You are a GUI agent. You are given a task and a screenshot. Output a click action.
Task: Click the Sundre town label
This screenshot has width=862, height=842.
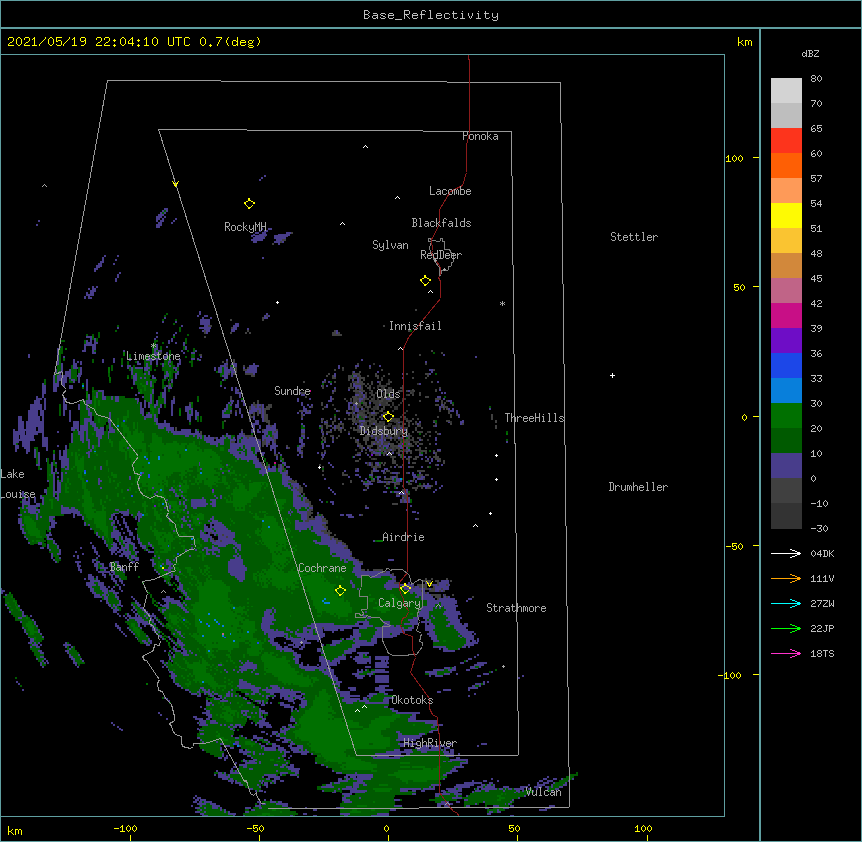pos(292,391)
